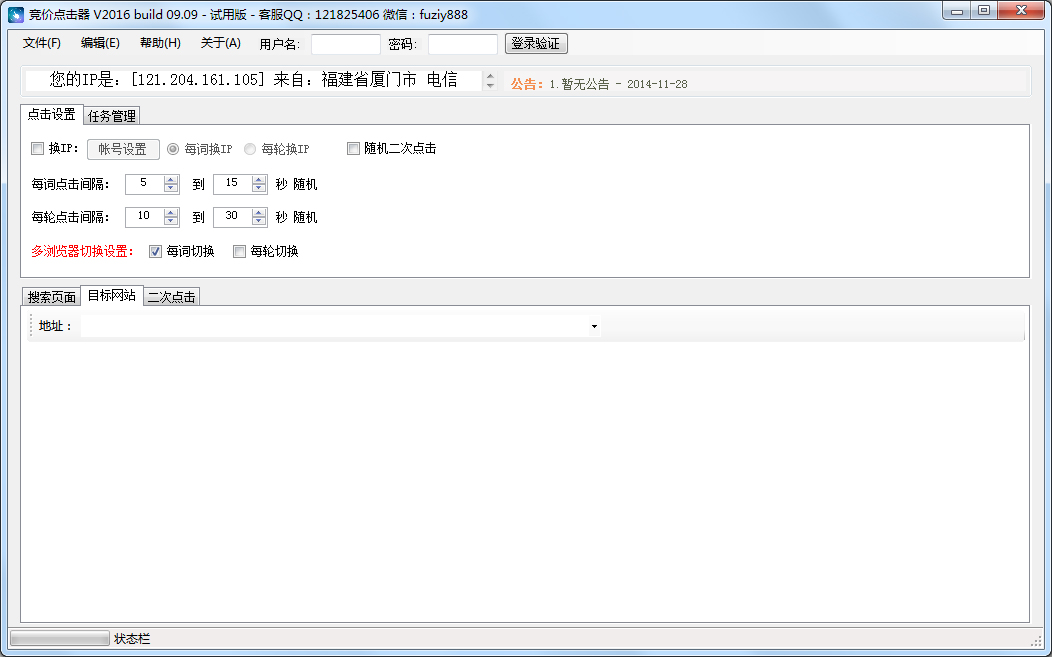Switch to the 搜索页面 tab

click(52, 297)
